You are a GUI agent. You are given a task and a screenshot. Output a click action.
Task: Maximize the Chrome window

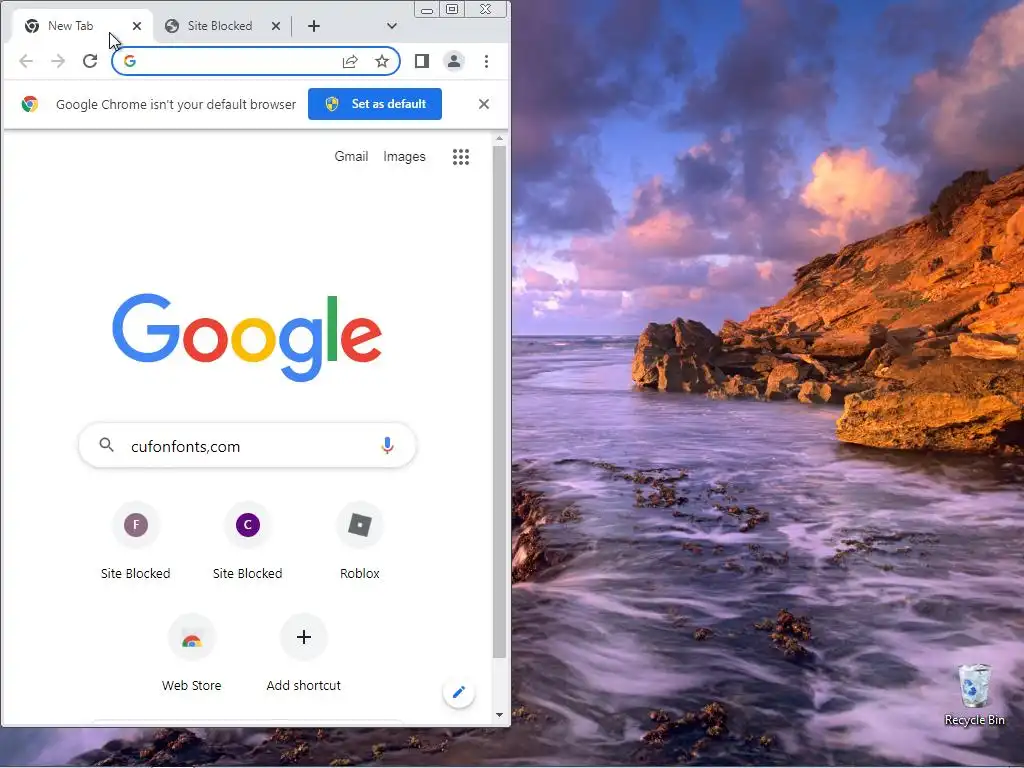[452, 9]
